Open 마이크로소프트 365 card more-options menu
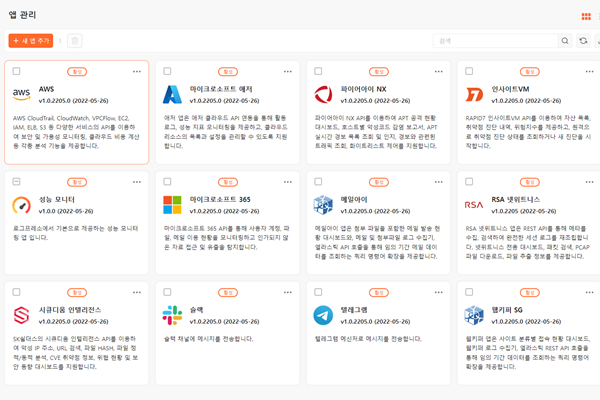This screenshot has height=400, width=600. click(x=288, y=182)
